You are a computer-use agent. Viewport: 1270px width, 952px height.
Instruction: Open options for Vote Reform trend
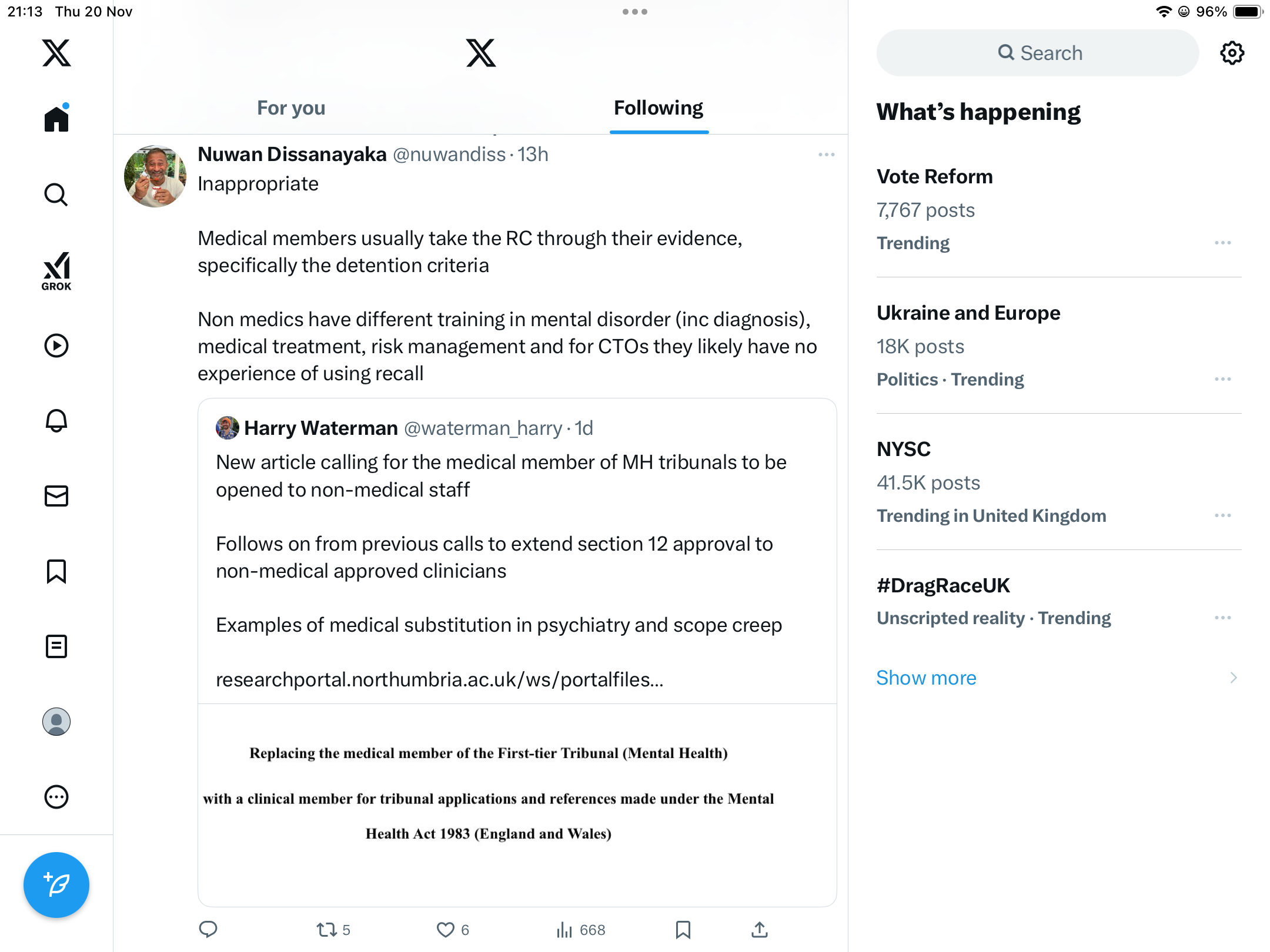[1222, 243]
